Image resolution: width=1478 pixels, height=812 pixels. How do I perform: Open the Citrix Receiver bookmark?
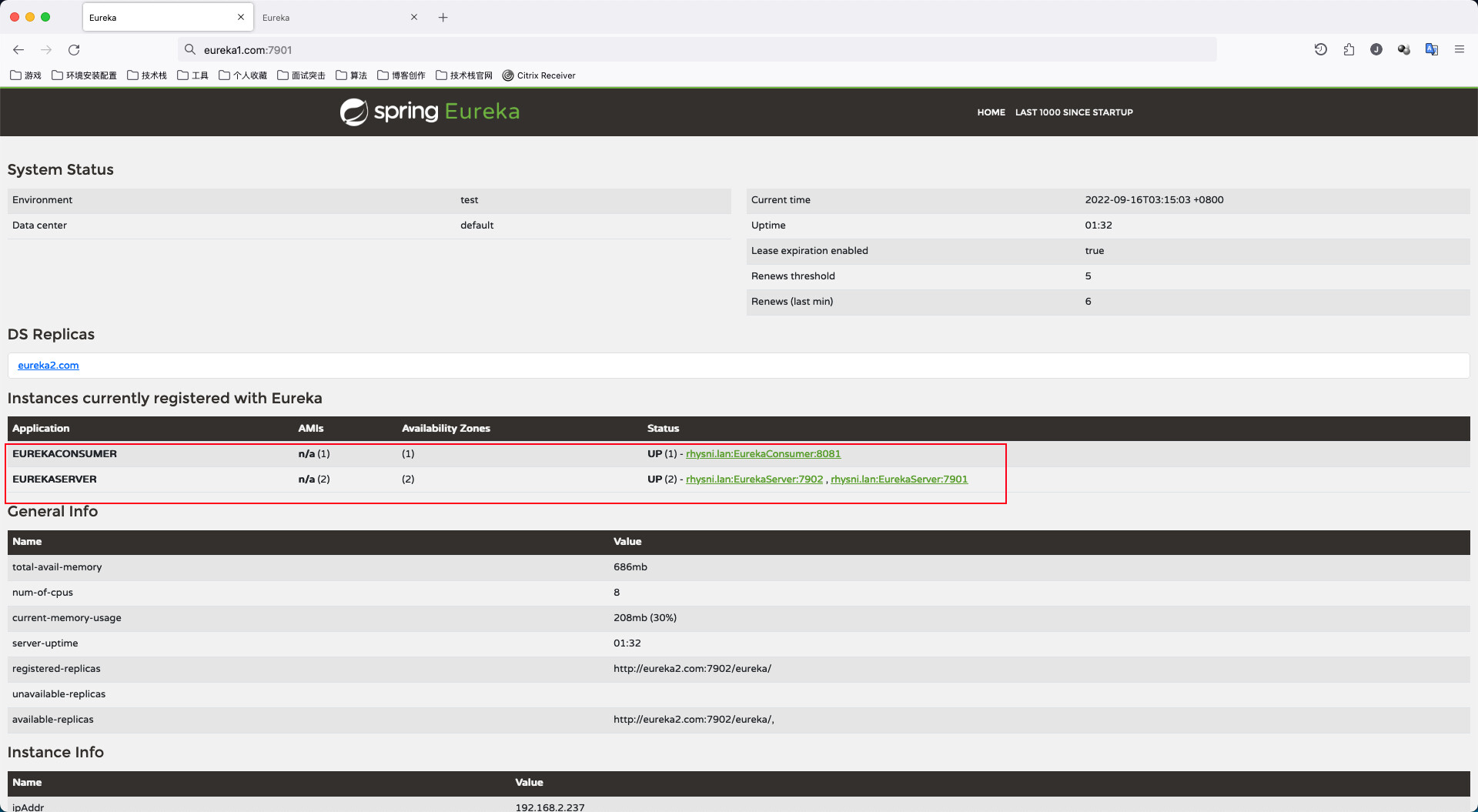click(x=539, y=75)
